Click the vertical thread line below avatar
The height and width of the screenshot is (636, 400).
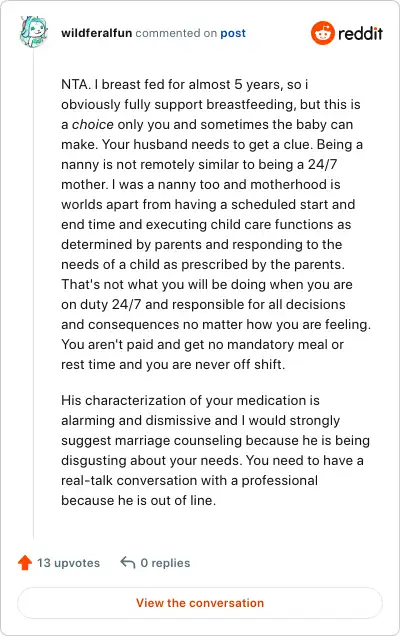click(33, 294)
